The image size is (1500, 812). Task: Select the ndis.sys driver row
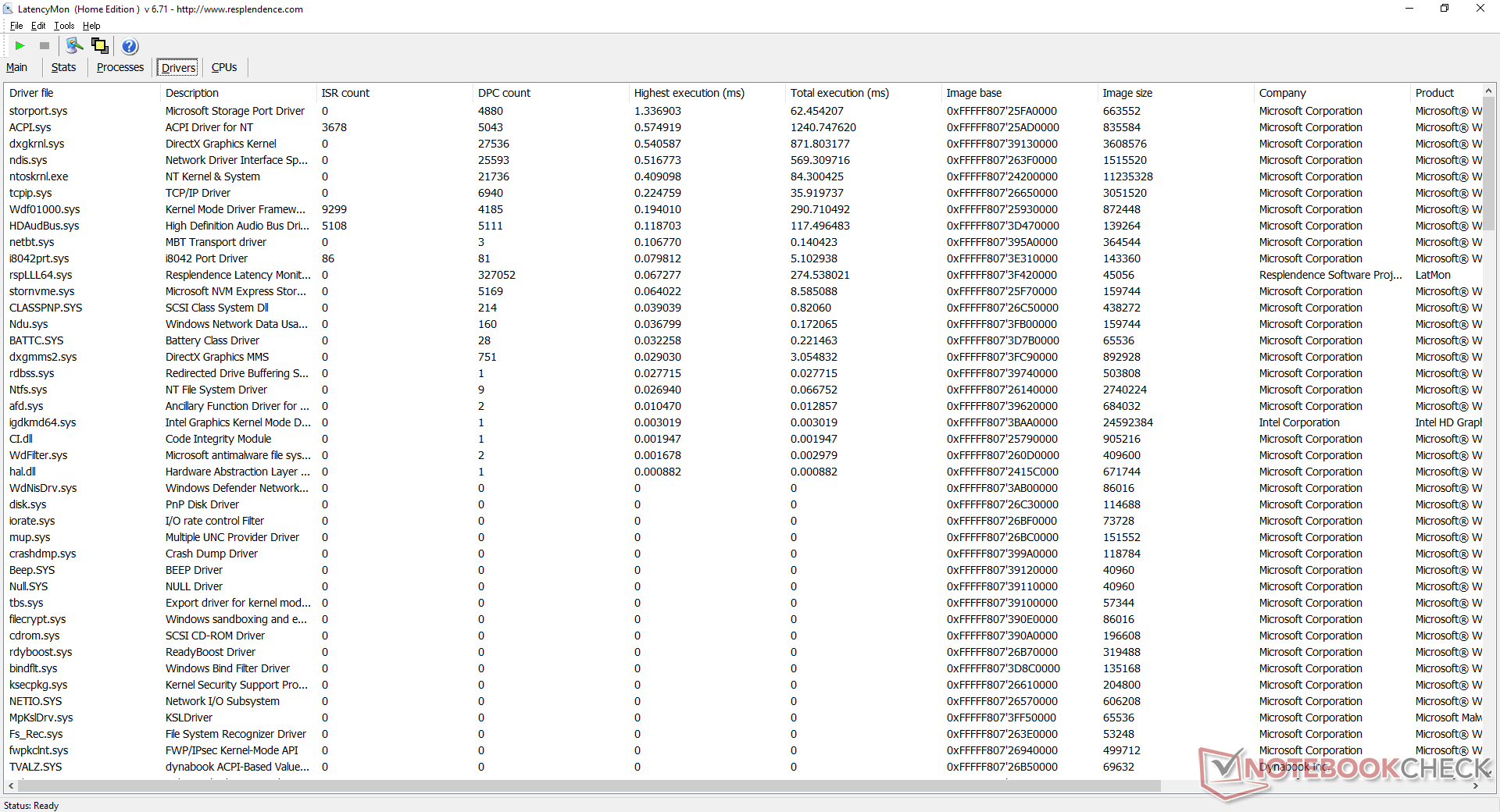point(744,160)
